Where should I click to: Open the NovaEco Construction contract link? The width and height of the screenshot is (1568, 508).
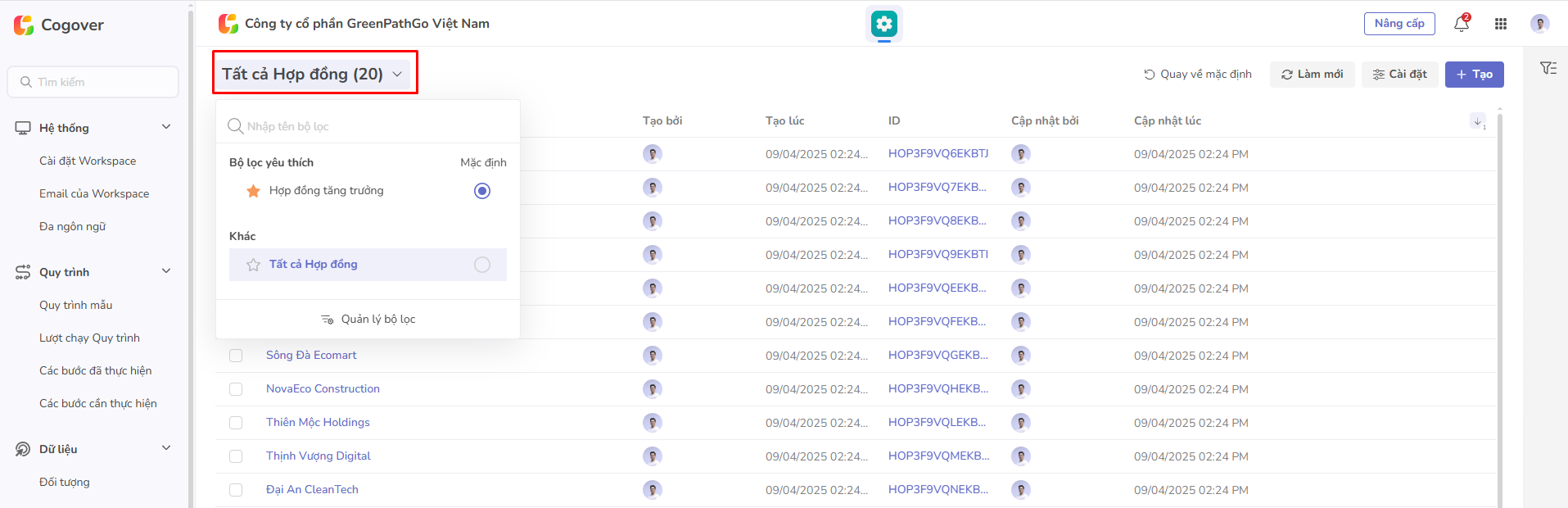[323, 389]
